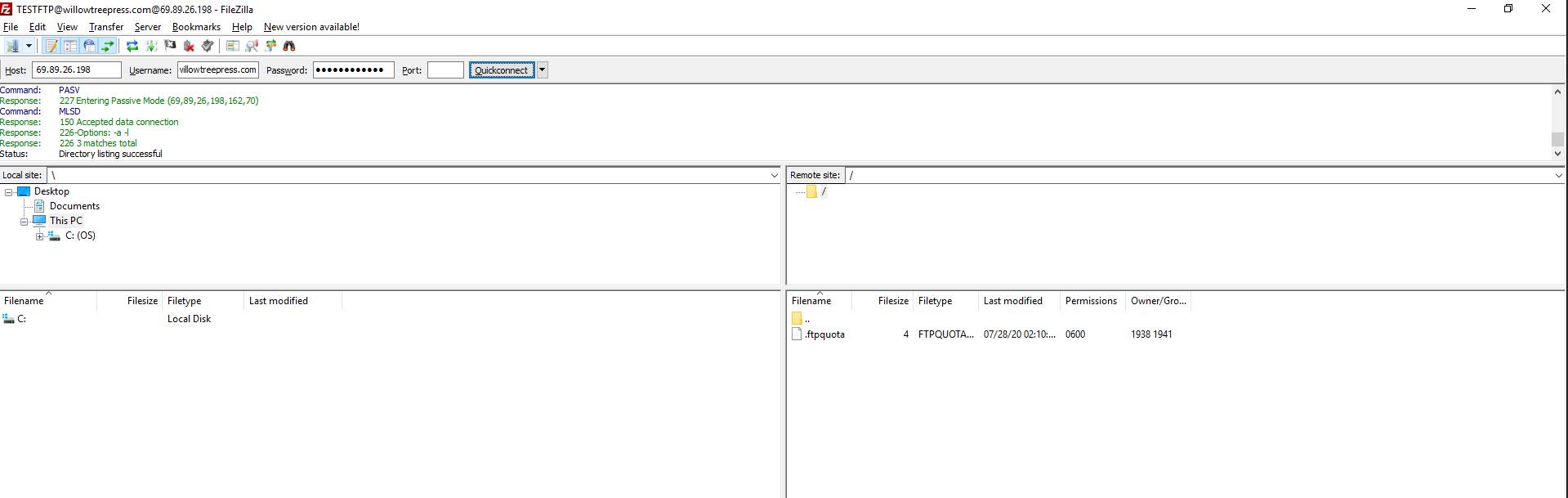
Task: Select the root folder in remote tree
Action: 824,191
